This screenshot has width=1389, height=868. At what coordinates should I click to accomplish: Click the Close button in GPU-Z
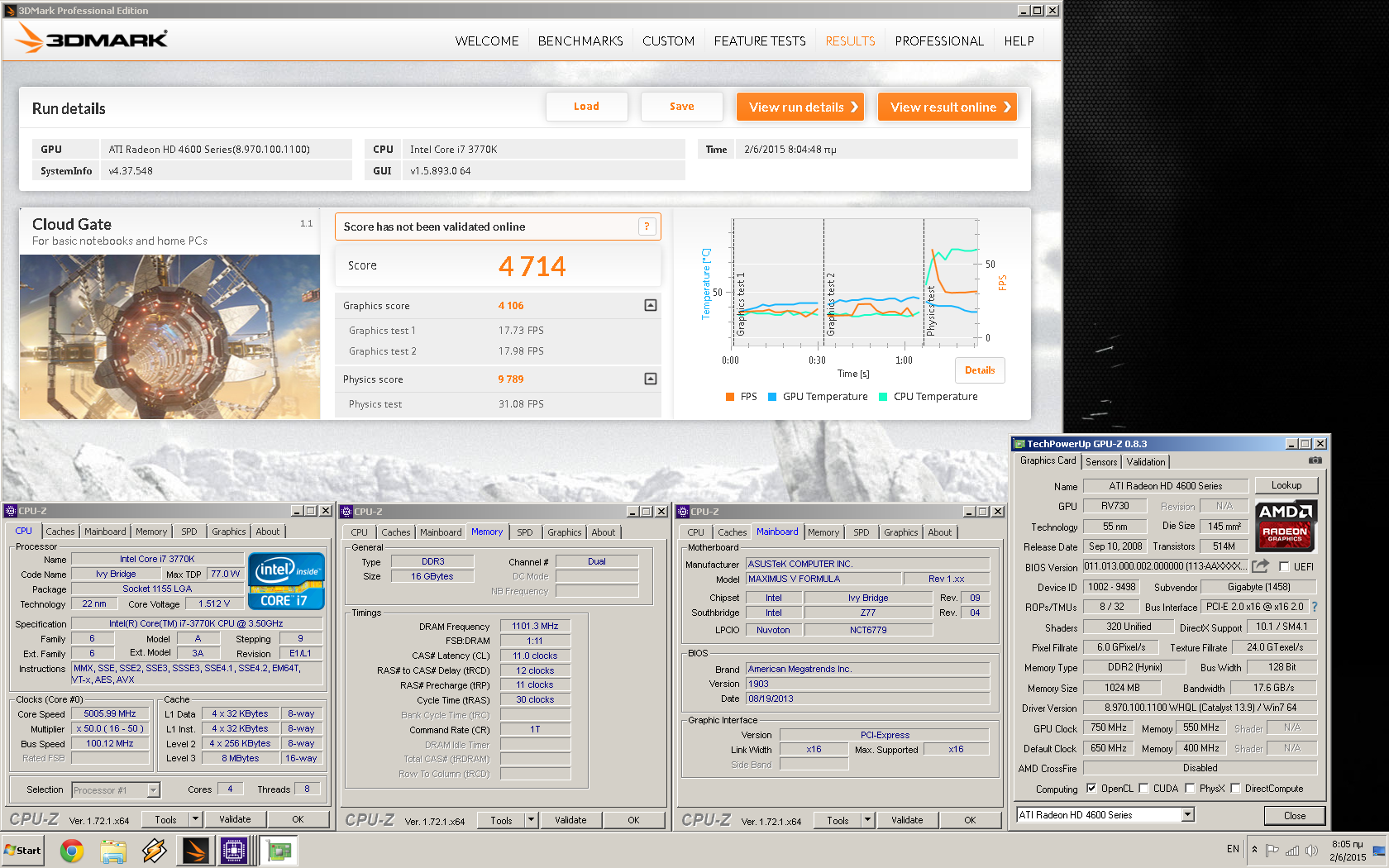coord(1295,815)
